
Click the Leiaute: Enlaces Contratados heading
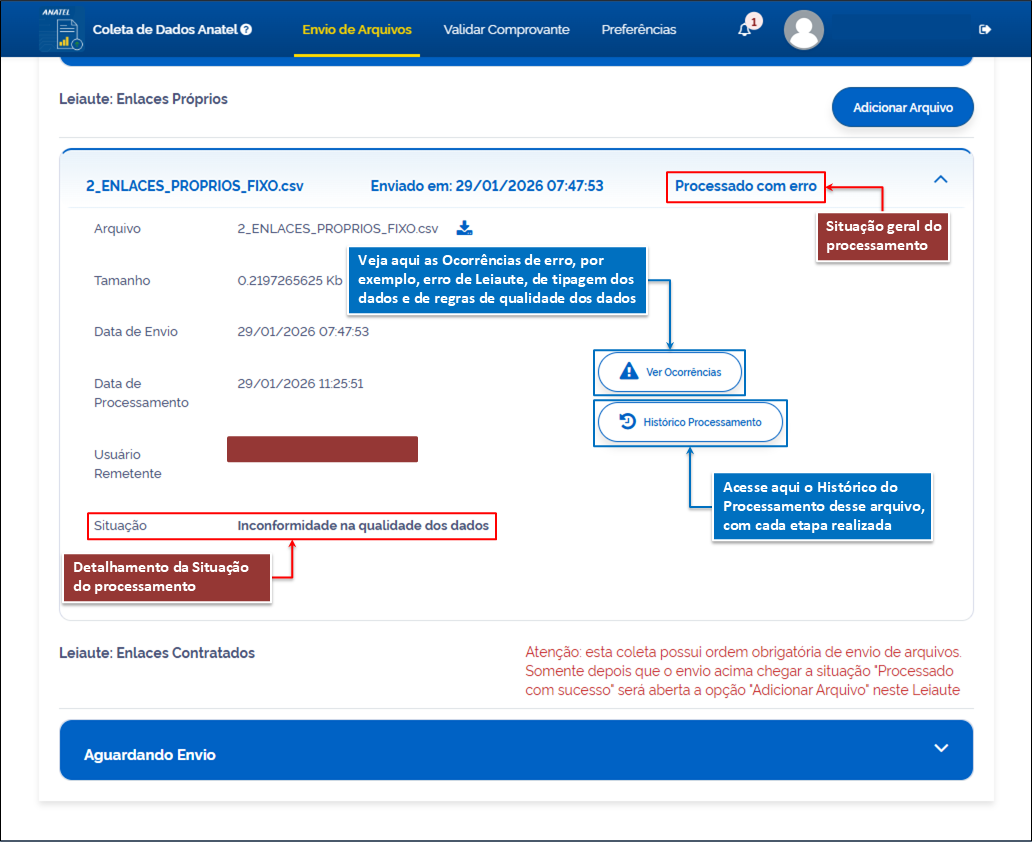click(x=157, y=653)
